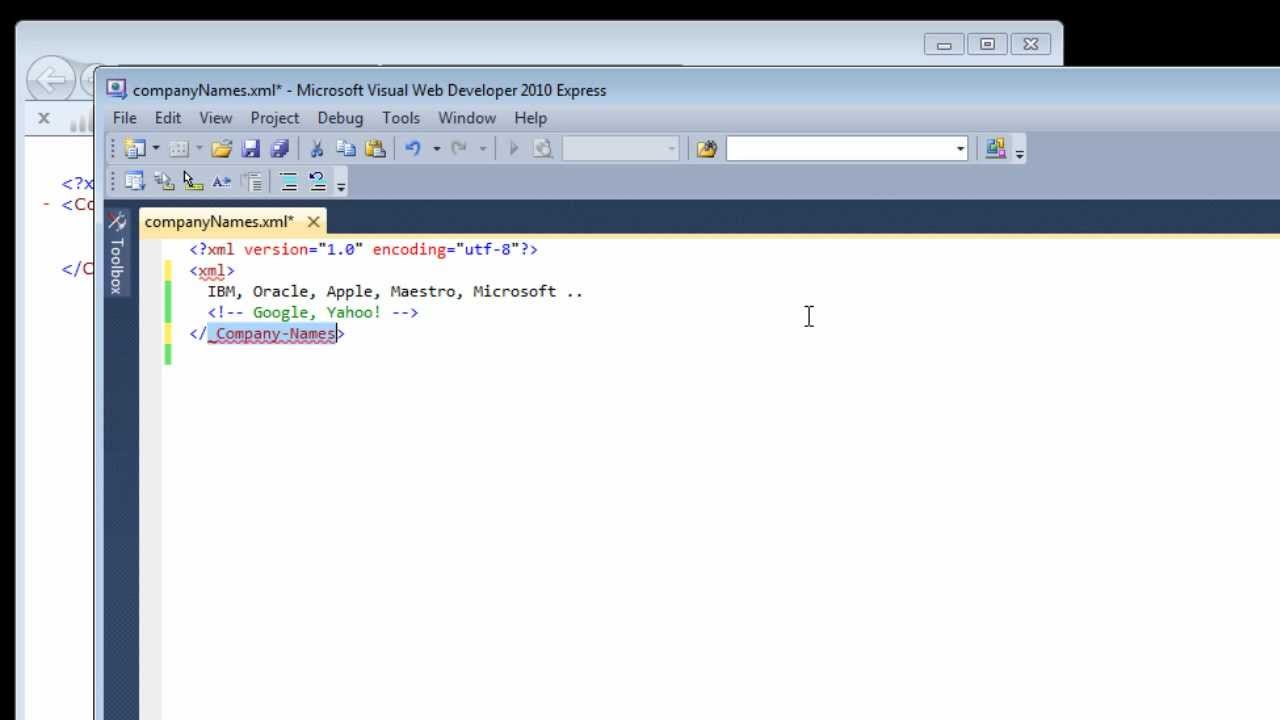Click the View in Browser icon

coord(543,149)
